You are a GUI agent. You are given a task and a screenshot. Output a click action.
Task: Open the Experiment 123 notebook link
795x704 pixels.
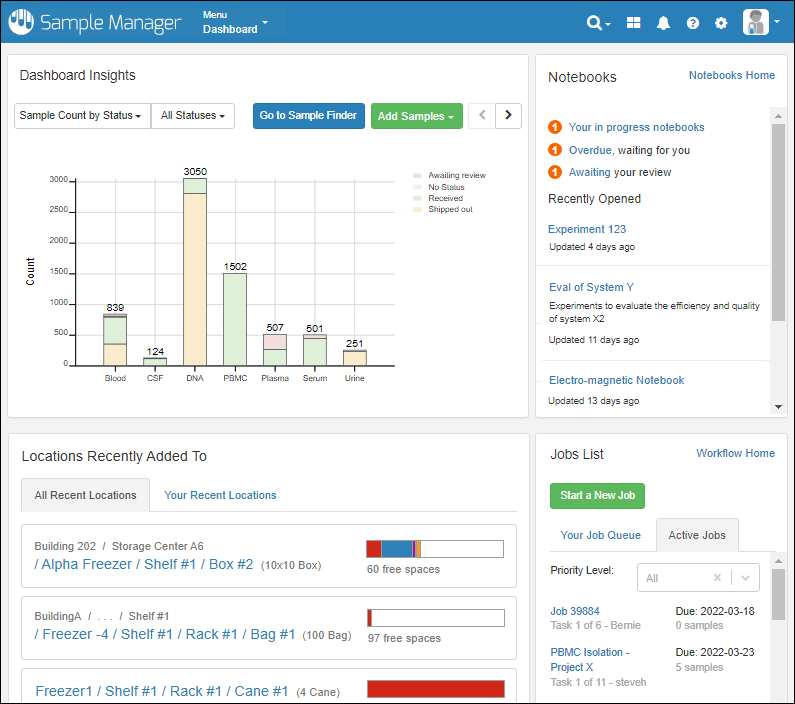587,229
